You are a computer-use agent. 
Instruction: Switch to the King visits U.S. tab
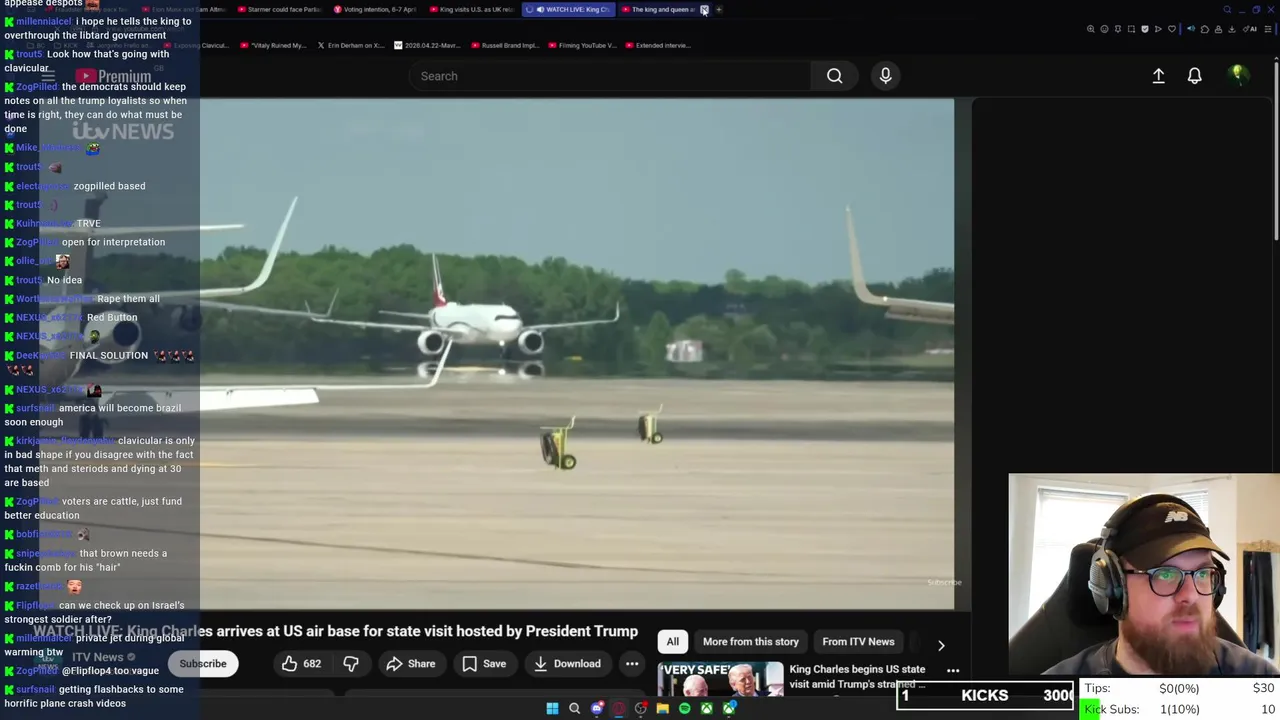tap(472, 9)
